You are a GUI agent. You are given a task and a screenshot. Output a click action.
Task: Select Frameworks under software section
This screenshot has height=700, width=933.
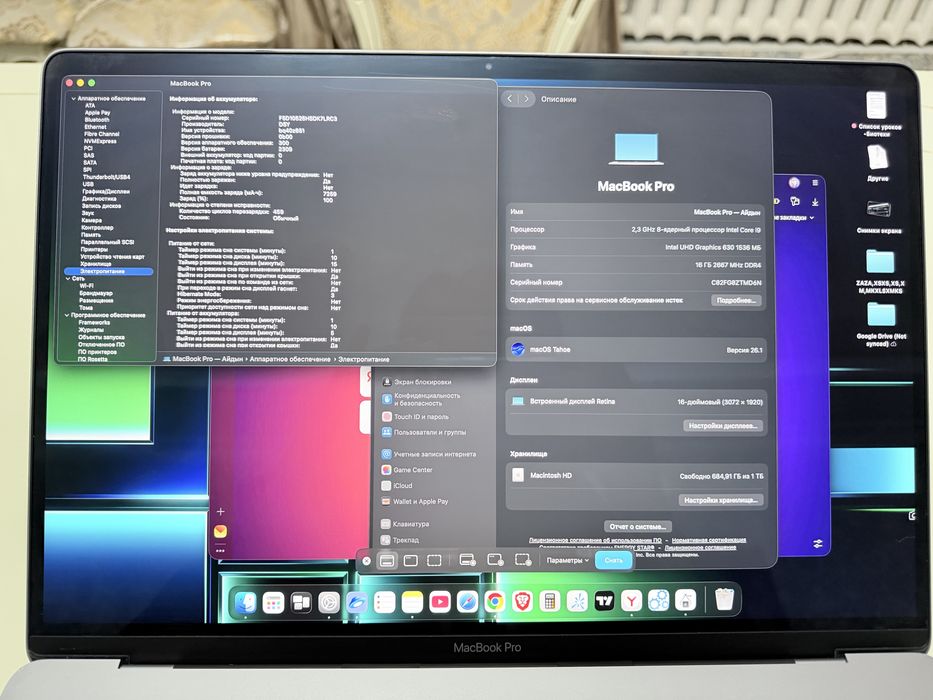(x=94, y=322)
